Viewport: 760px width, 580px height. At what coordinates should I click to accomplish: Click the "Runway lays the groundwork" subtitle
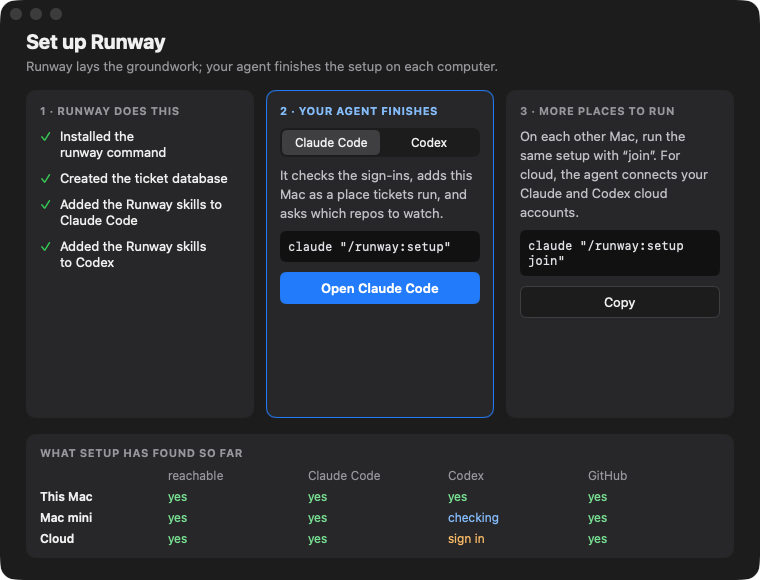262,66
